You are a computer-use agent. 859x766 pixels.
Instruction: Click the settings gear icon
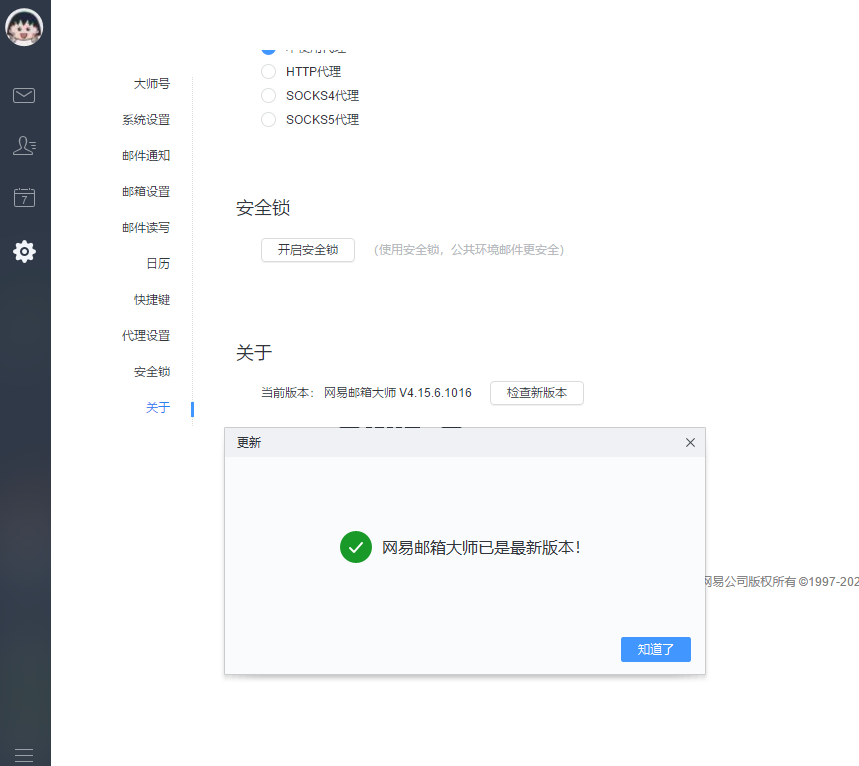24,252
